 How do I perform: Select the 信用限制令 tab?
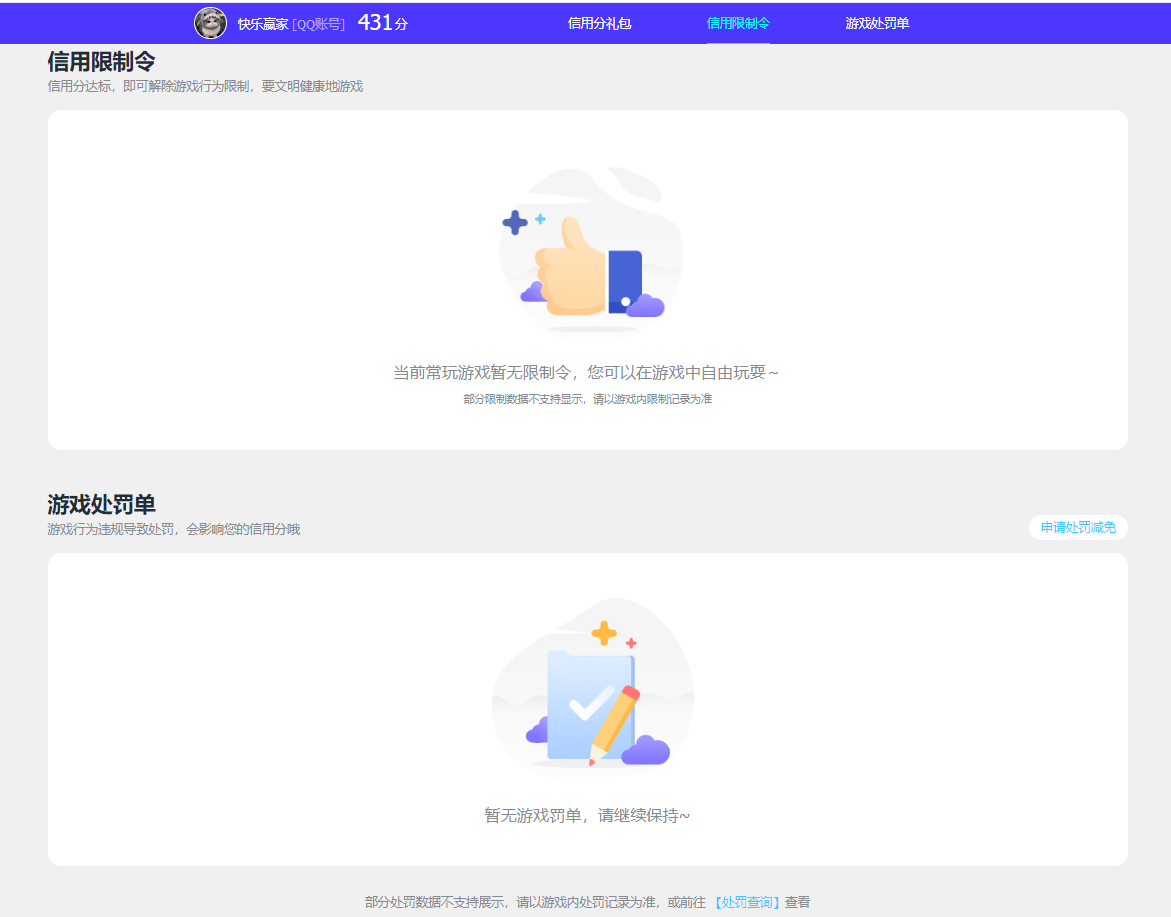(x=738, y=22)
